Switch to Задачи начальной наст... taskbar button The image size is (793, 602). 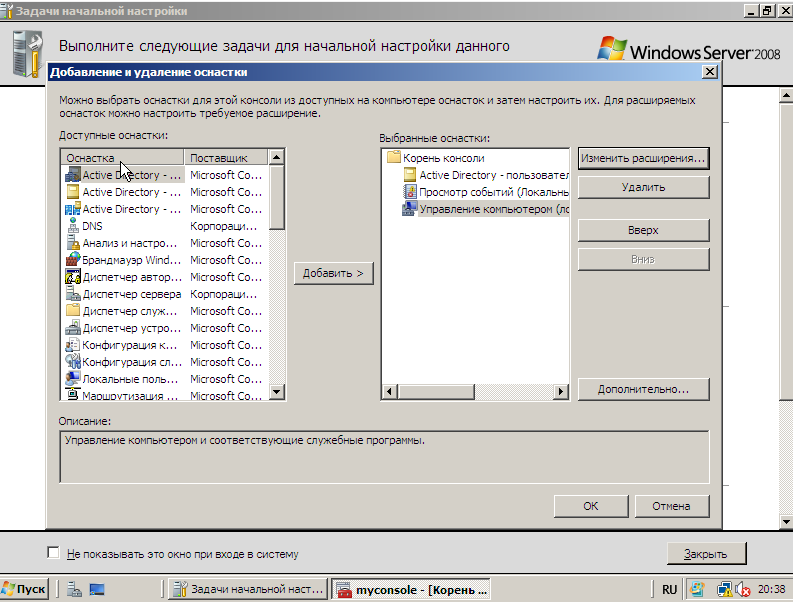coord(248,589)
